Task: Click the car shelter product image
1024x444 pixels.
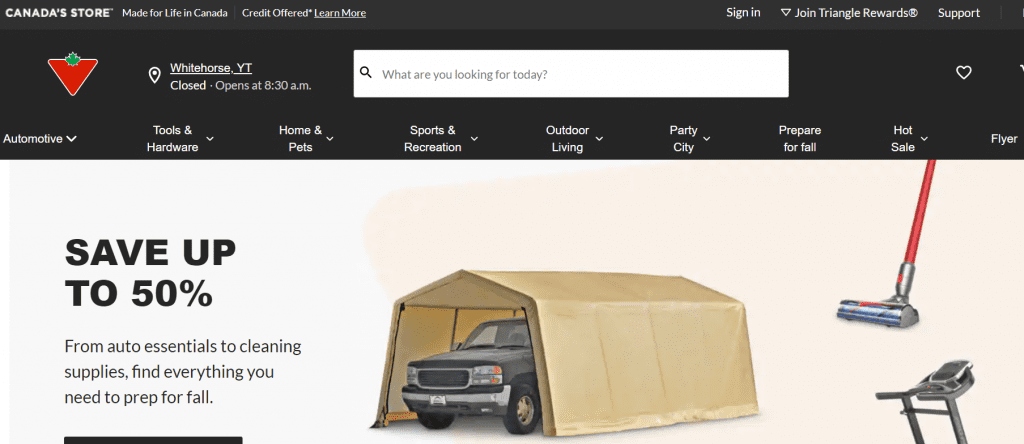Action: pos(565,353)
